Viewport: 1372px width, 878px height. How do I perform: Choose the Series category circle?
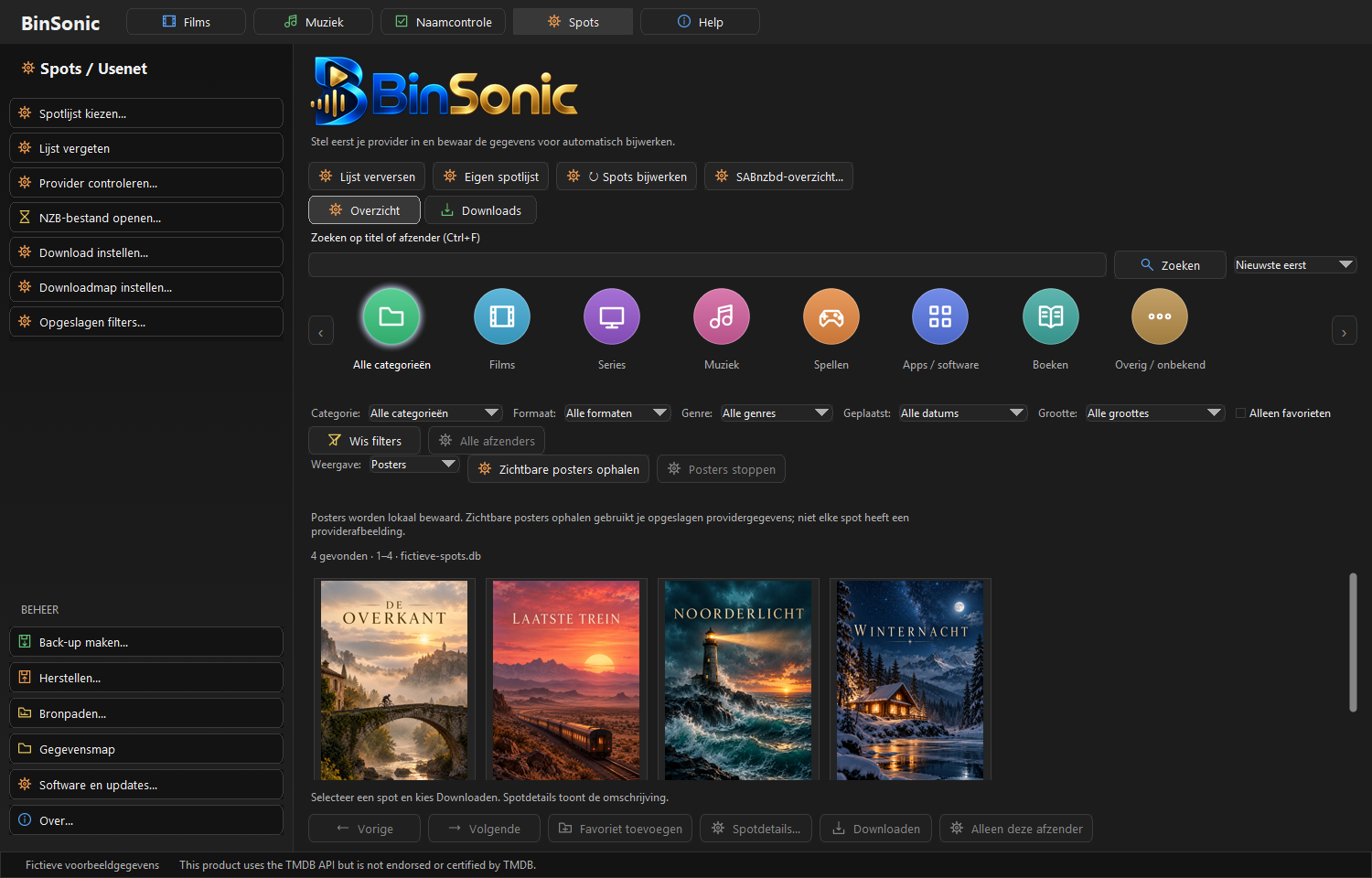[x=611, y=316]
